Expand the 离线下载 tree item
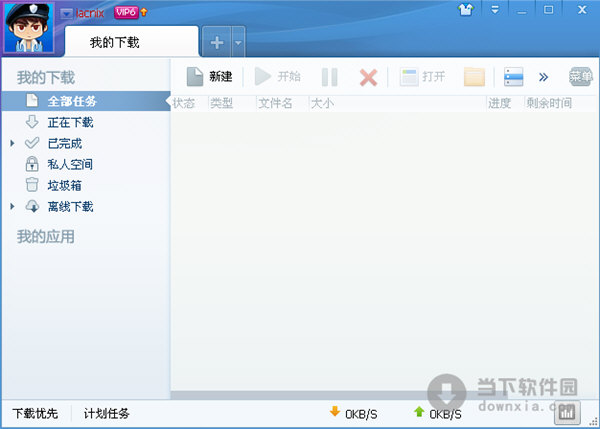 [x=12, y=206]
